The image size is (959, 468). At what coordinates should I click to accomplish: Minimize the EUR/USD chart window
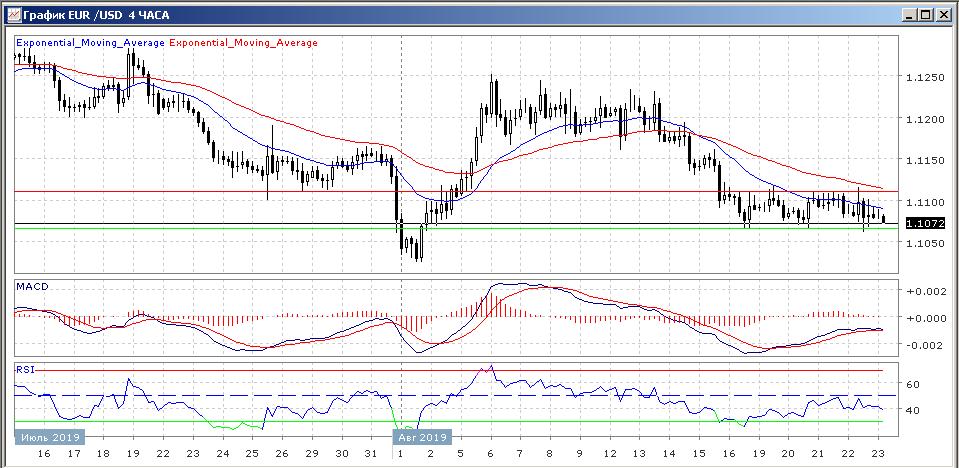pos(909,15)
